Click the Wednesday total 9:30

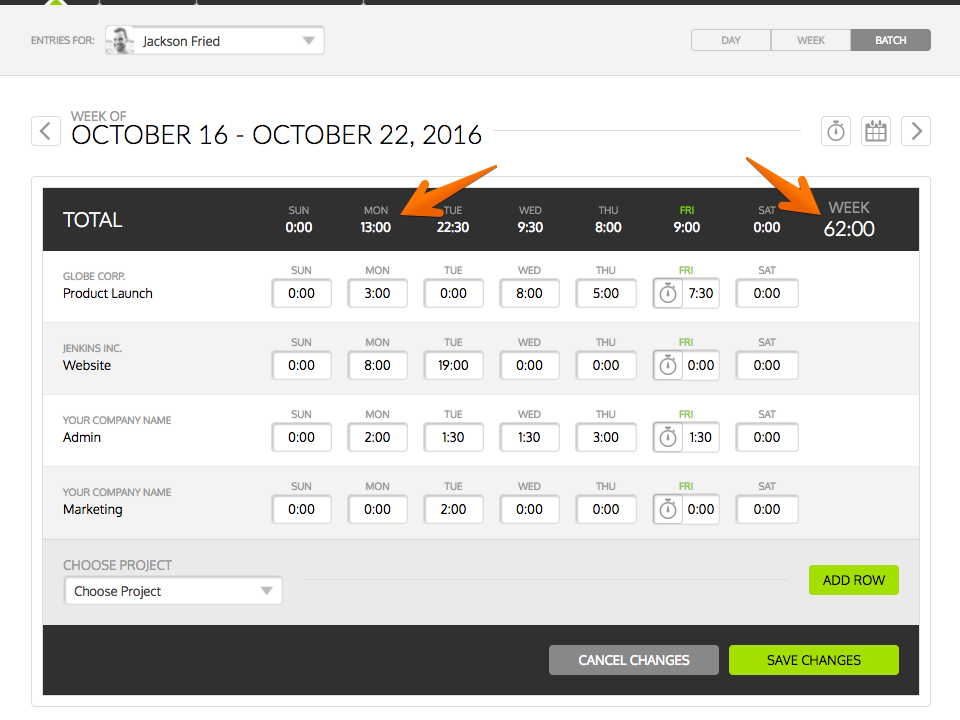coord(530,228)
